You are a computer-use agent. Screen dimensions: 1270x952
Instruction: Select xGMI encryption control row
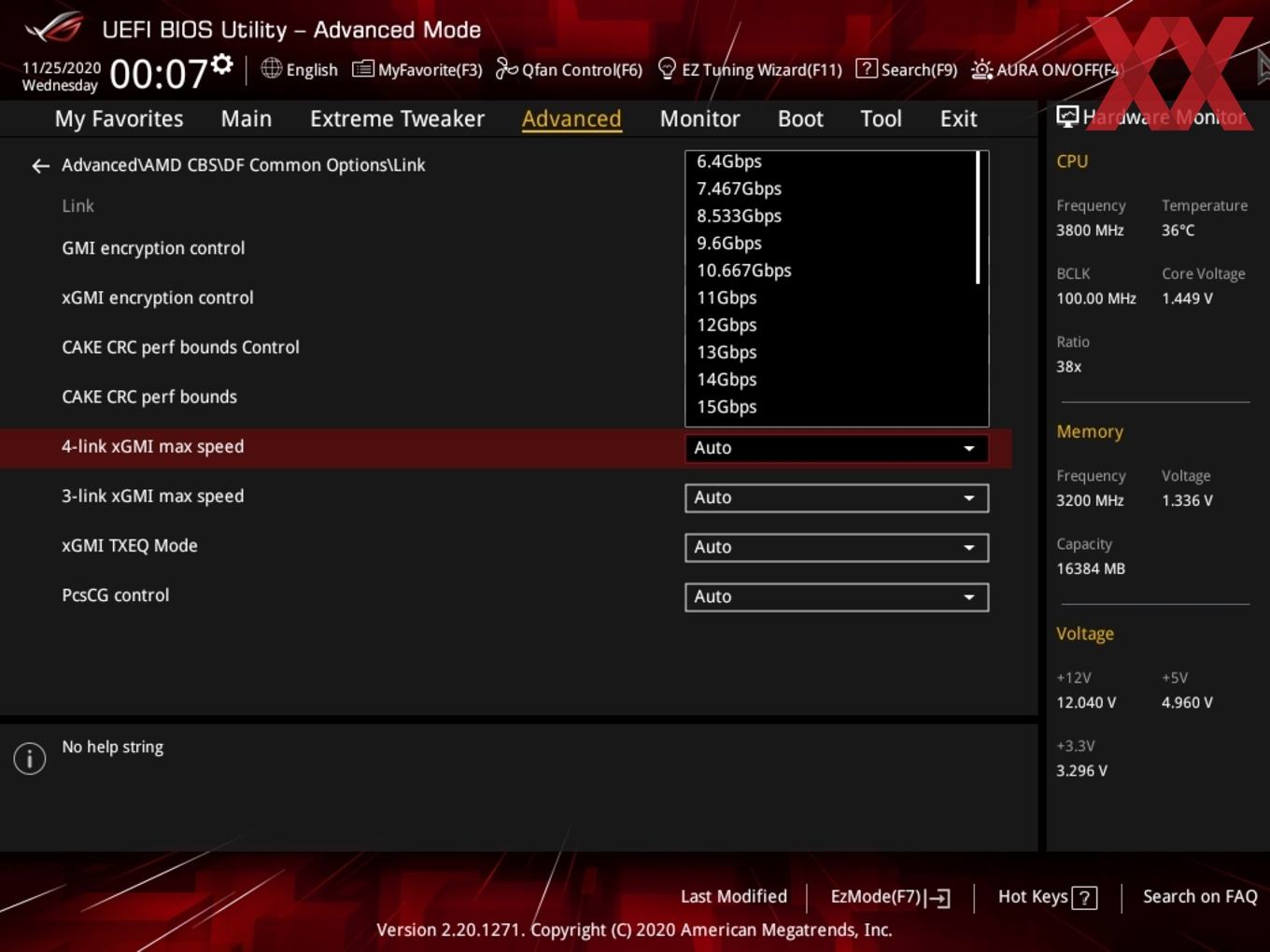click(504, 299)
